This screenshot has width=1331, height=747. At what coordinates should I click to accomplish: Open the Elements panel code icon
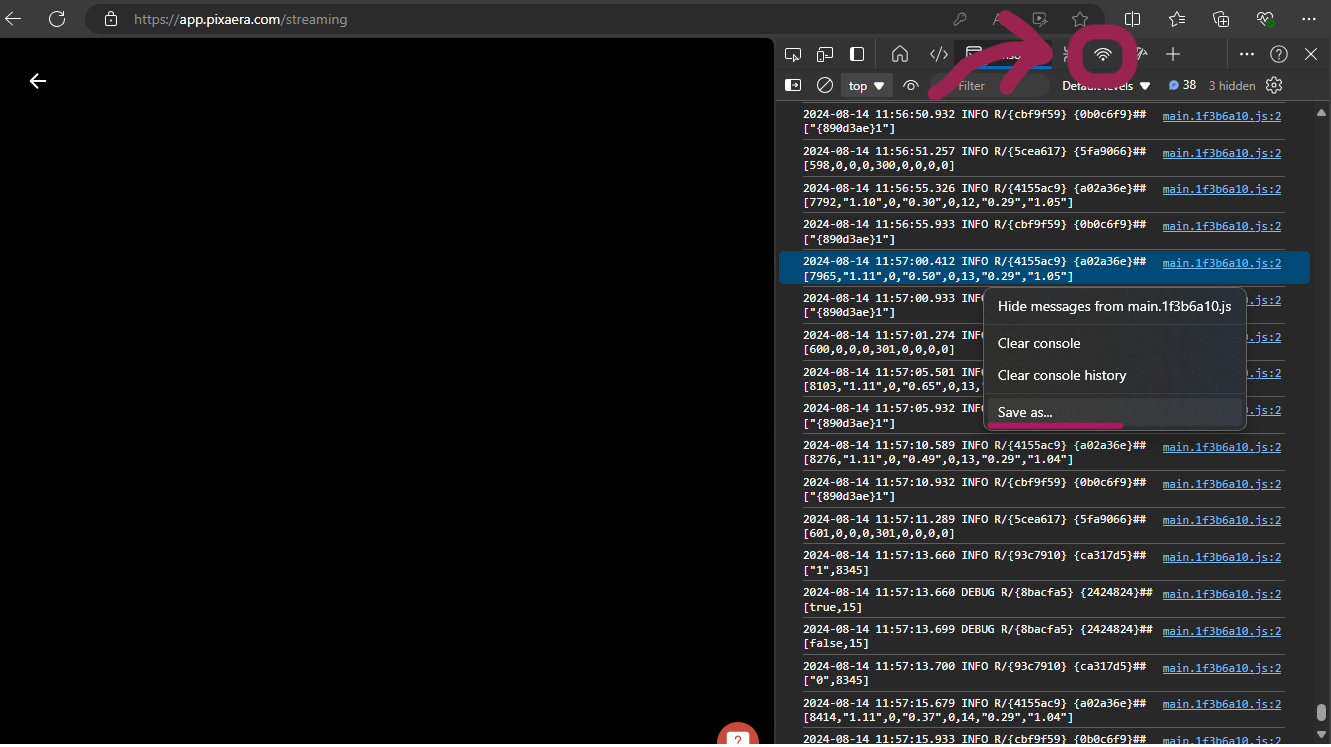pyautogui.click(x=939, y=54)
